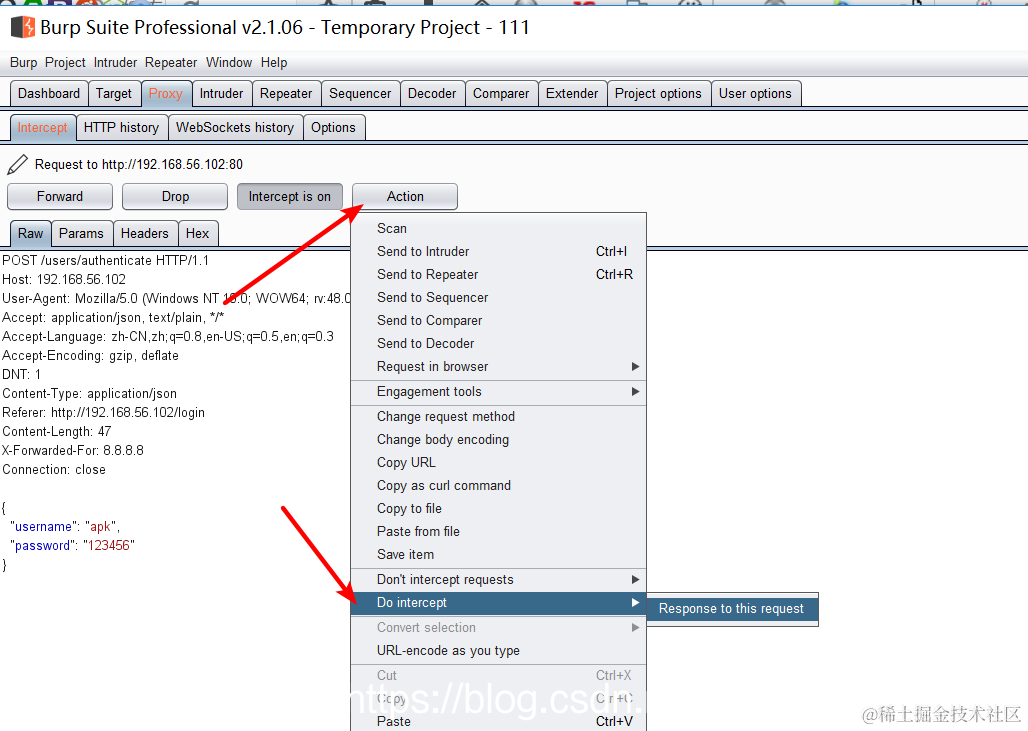This screenshot has width=1028, height=731.
Task: Select Change body encoding
Action: tap(498, 440)
